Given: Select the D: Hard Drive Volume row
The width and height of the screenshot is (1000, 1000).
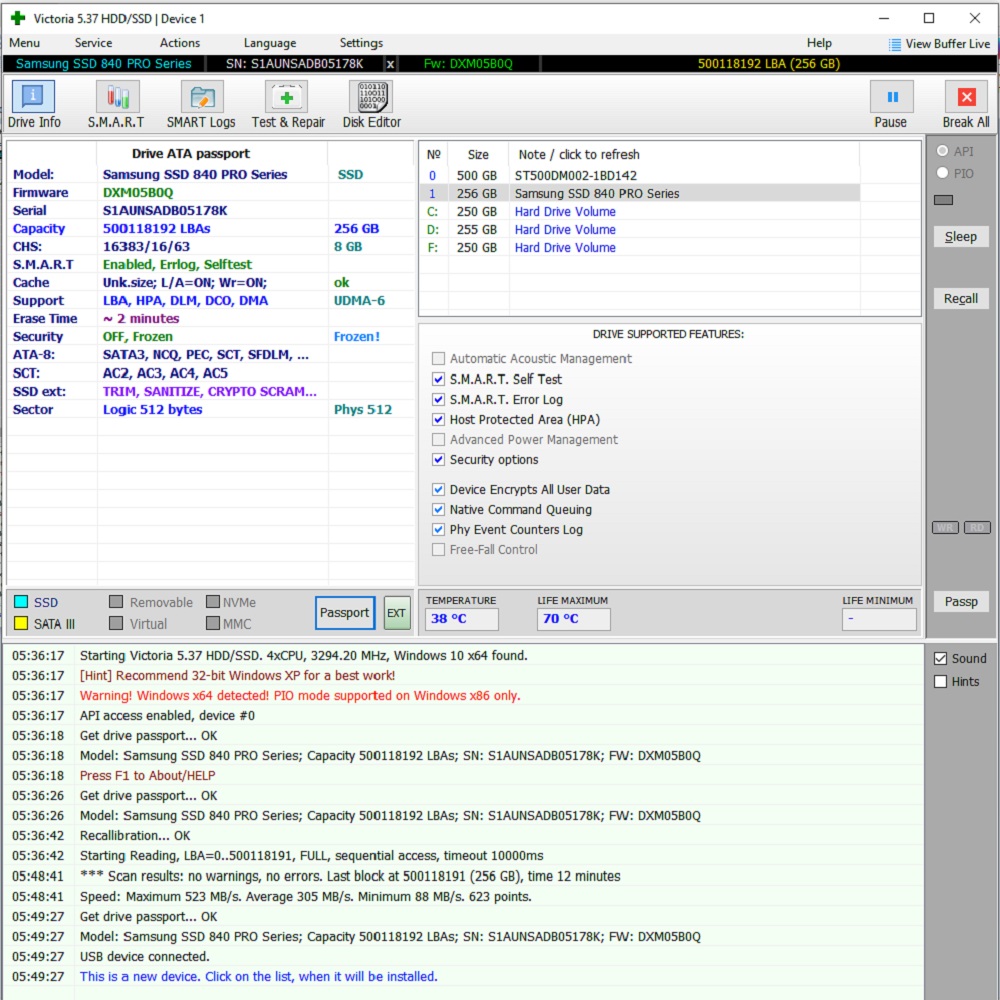Looking at the screenshot, I should pyautogui.click(x=640, y=230).
